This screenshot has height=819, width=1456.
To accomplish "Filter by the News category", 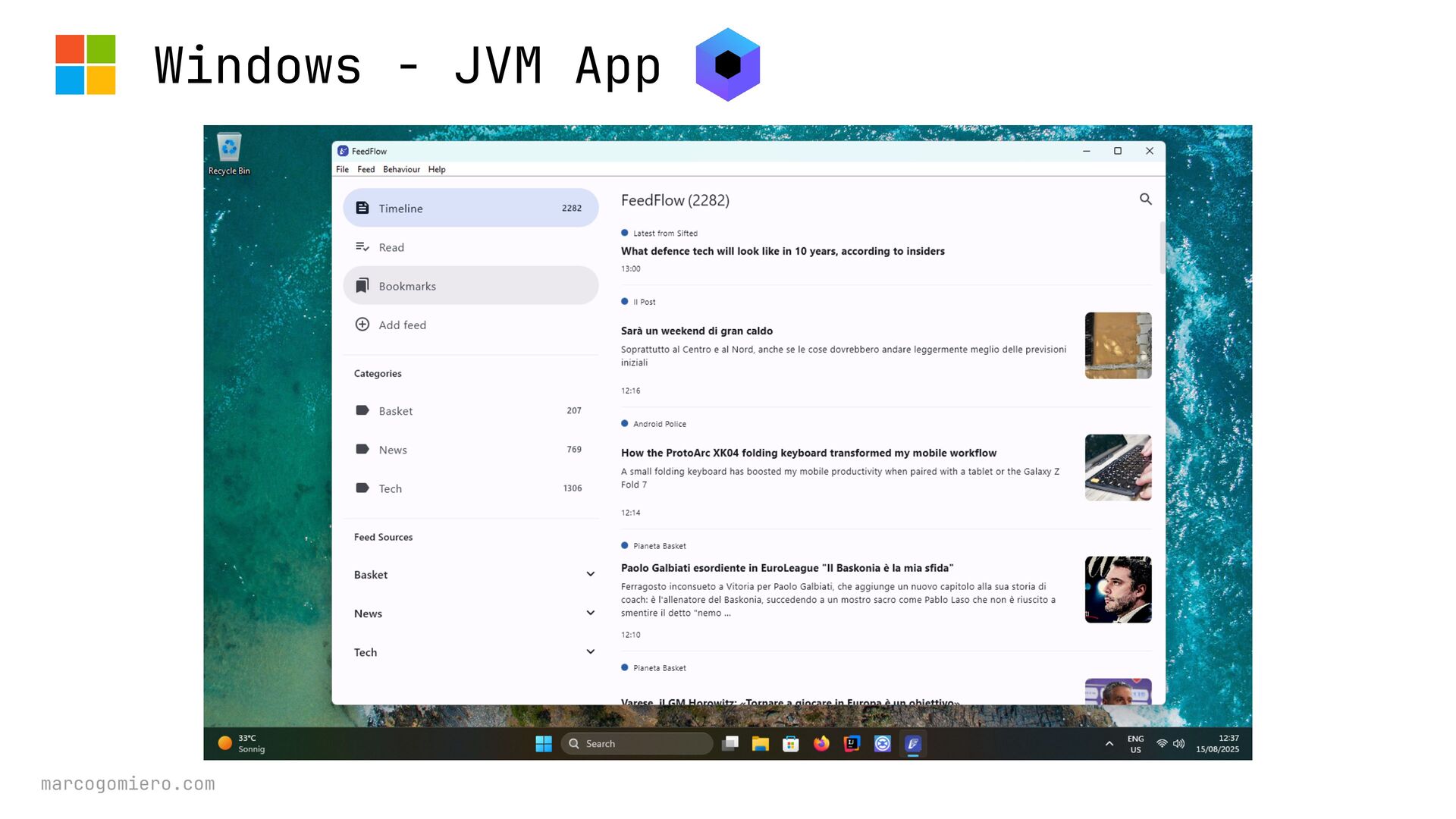I will pyautogui.click(x=471, y=449).
